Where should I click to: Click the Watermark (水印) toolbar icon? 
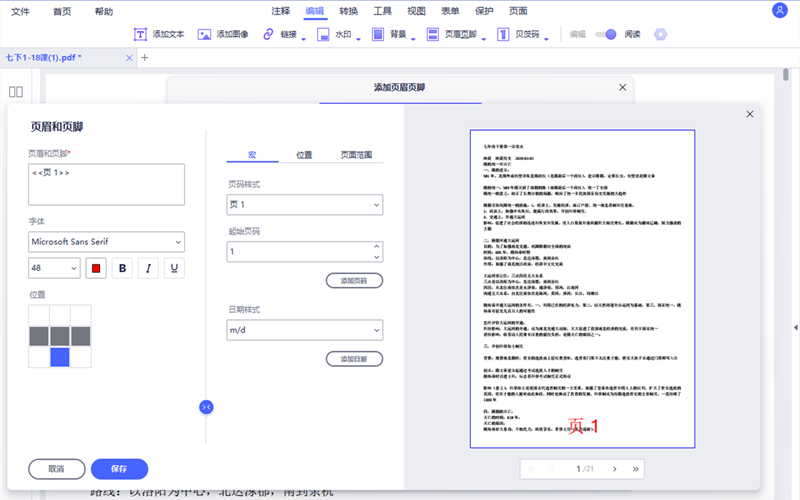click(323, 34)
